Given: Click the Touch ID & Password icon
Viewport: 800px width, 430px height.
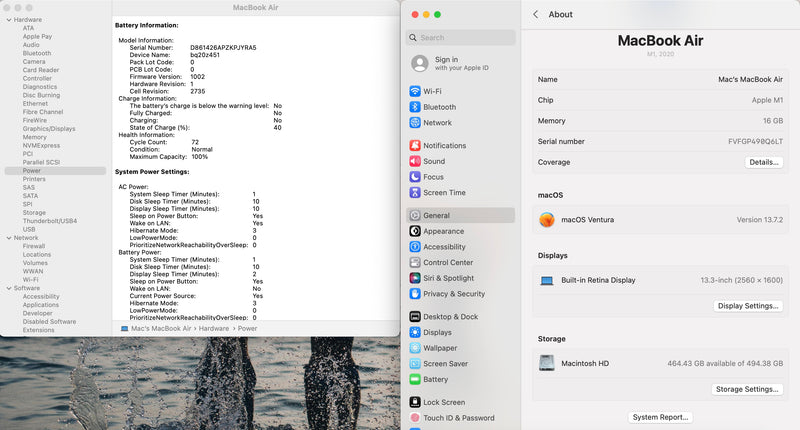Looking at the screenshot, I should pyautogui.click(x=415, y=418).
